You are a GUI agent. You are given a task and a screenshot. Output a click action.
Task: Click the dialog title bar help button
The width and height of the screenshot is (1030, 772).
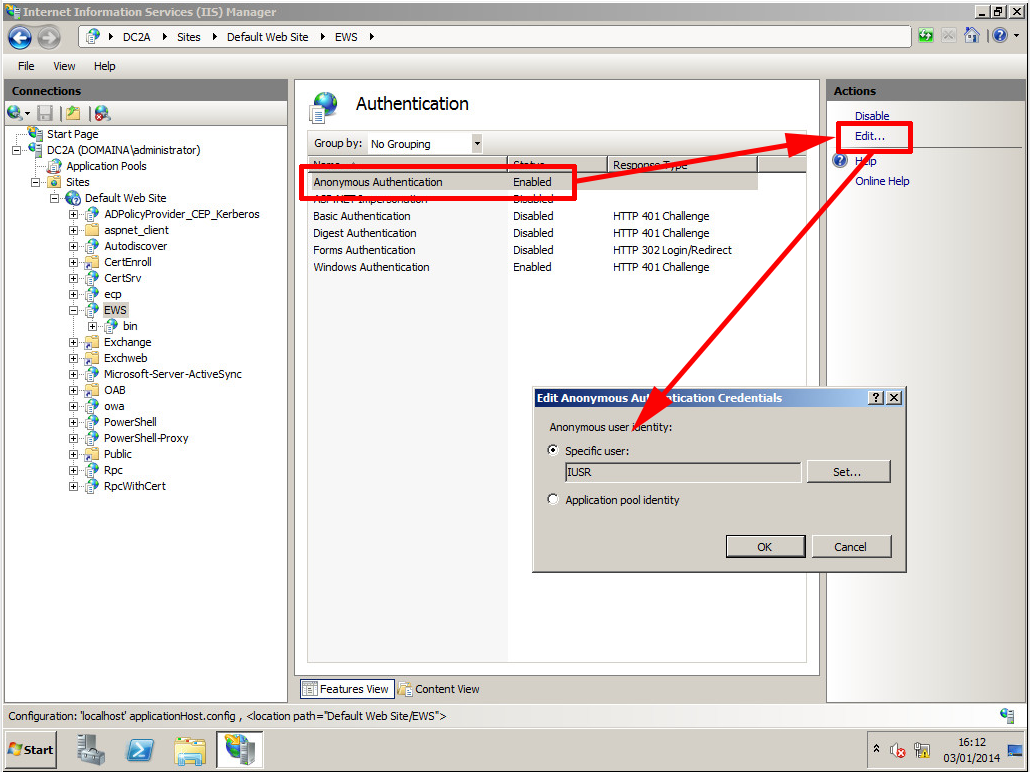pos(876,397)
